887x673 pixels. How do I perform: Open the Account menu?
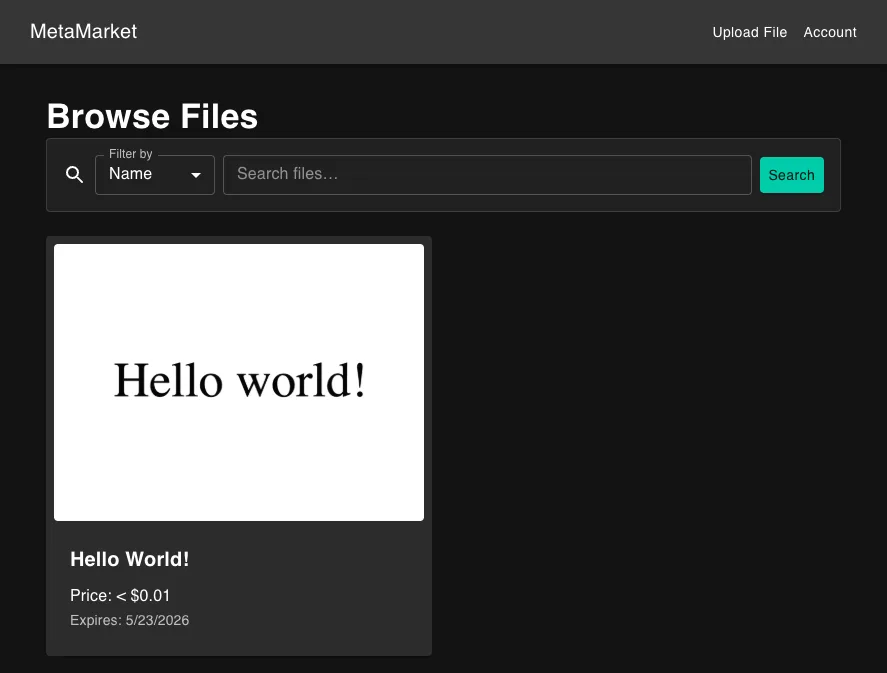[x=830, y=32]
